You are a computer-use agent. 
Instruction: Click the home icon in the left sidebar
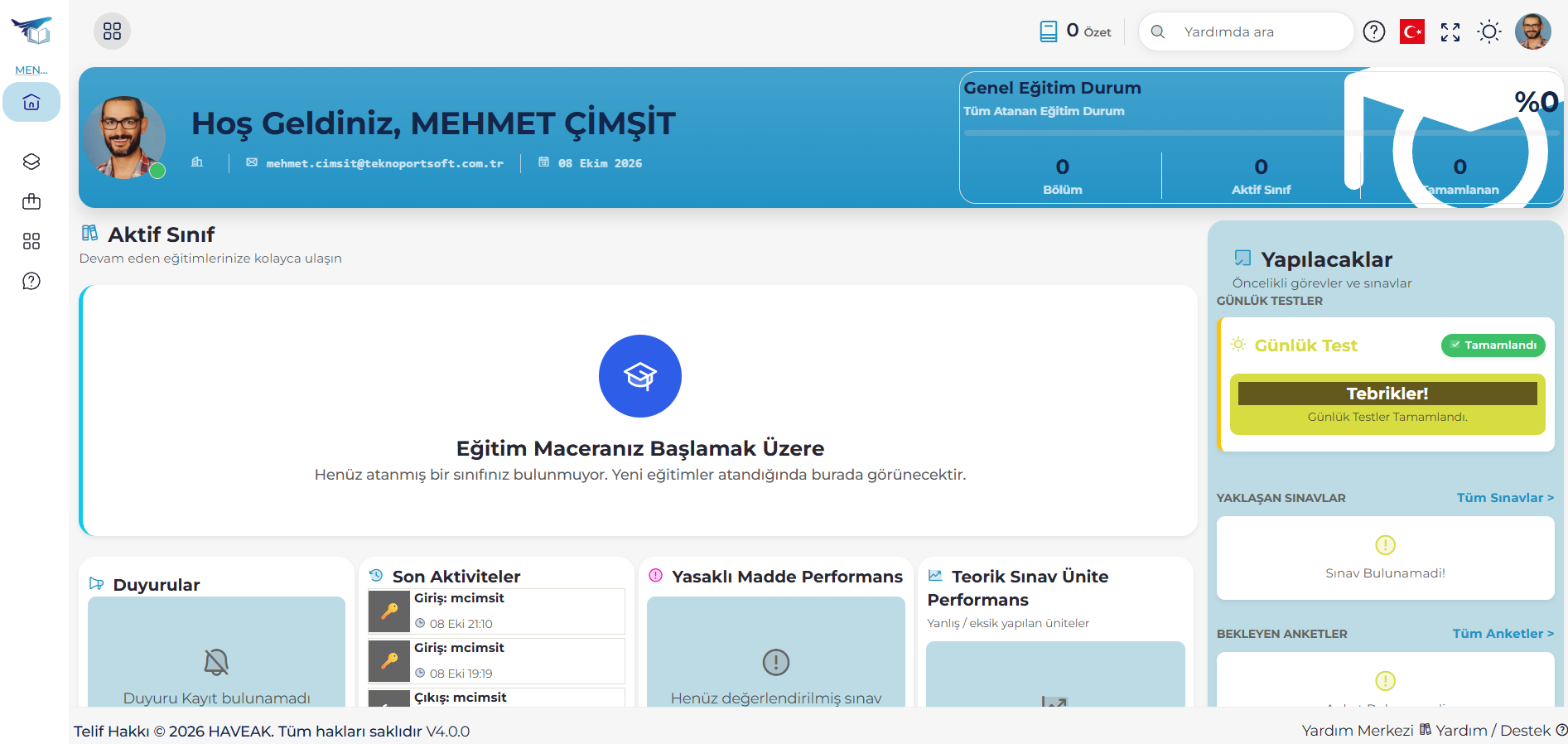31,102
